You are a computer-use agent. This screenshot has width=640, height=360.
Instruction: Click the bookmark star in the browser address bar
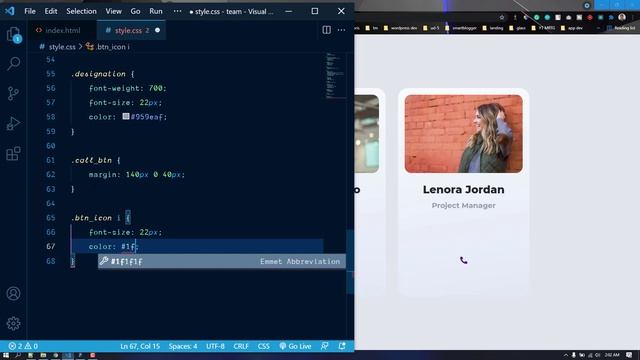502,17
